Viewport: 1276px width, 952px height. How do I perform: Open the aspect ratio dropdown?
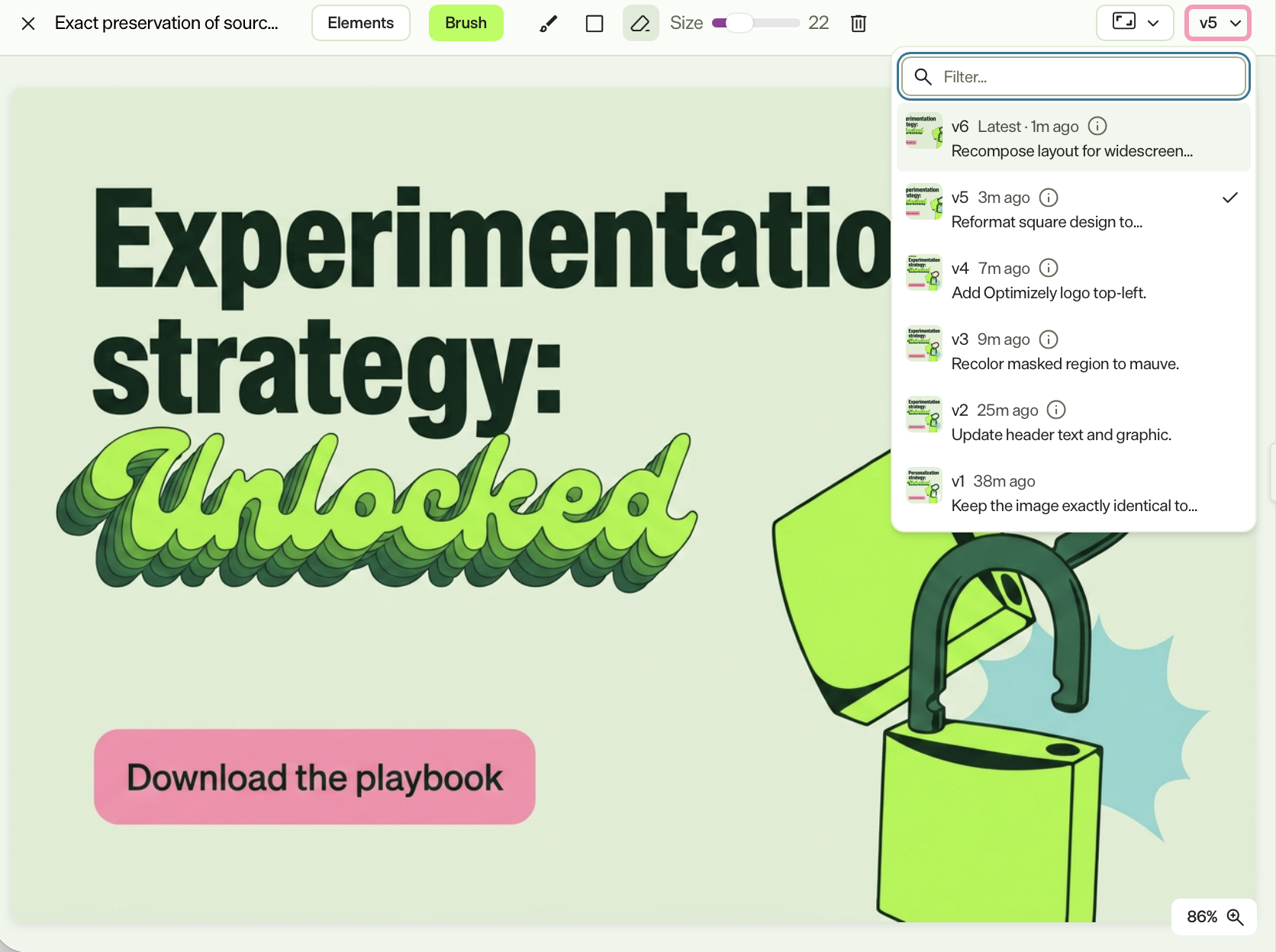tap(1135, 23)
